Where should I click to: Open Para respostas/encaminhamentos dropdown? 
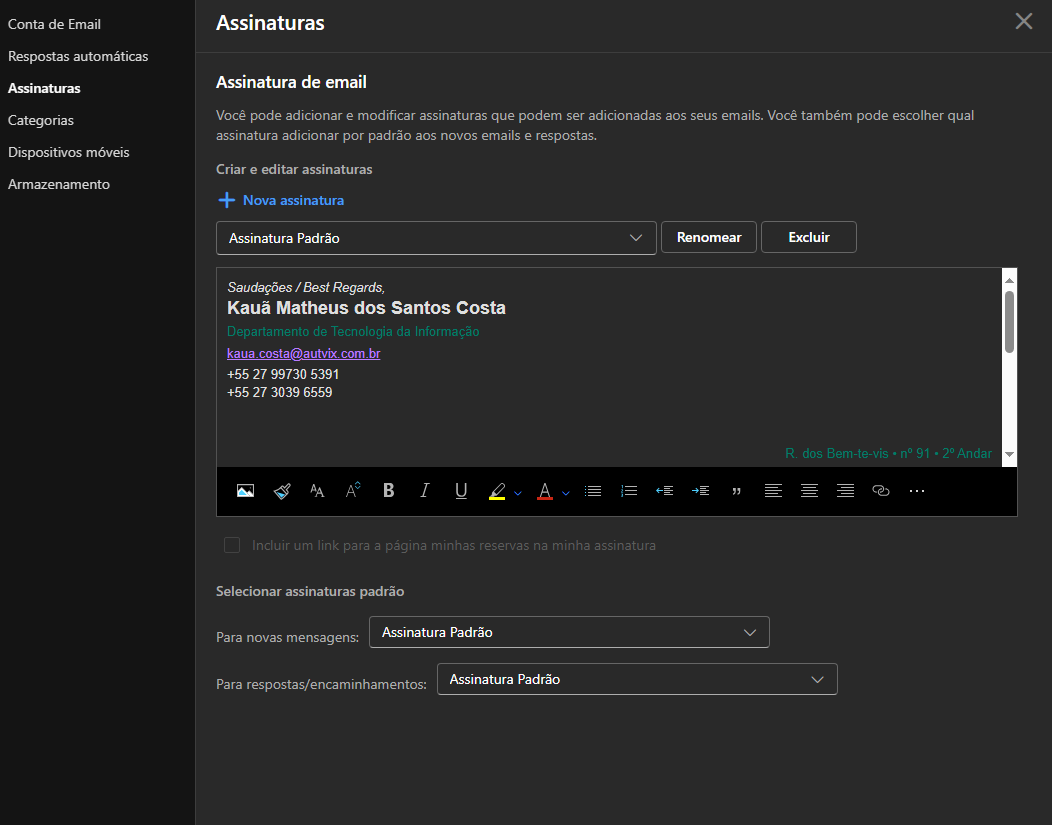[x=637, y=679]
